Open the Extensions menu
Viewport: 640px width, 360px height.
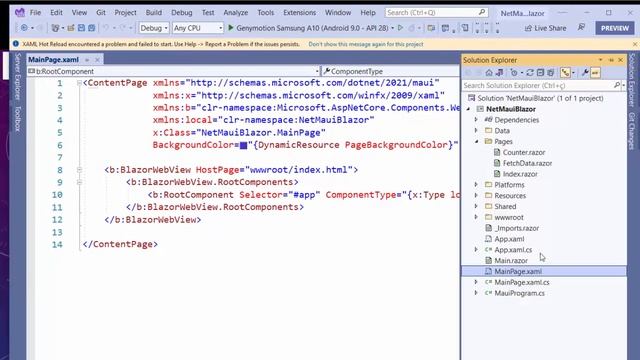point(300,13)
